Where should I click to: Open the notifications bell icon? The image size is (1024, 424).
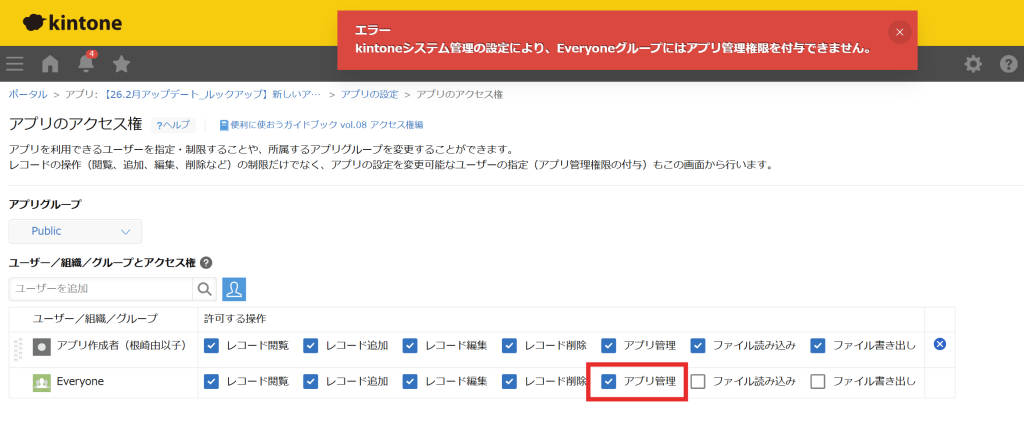[x=86, y=64]
